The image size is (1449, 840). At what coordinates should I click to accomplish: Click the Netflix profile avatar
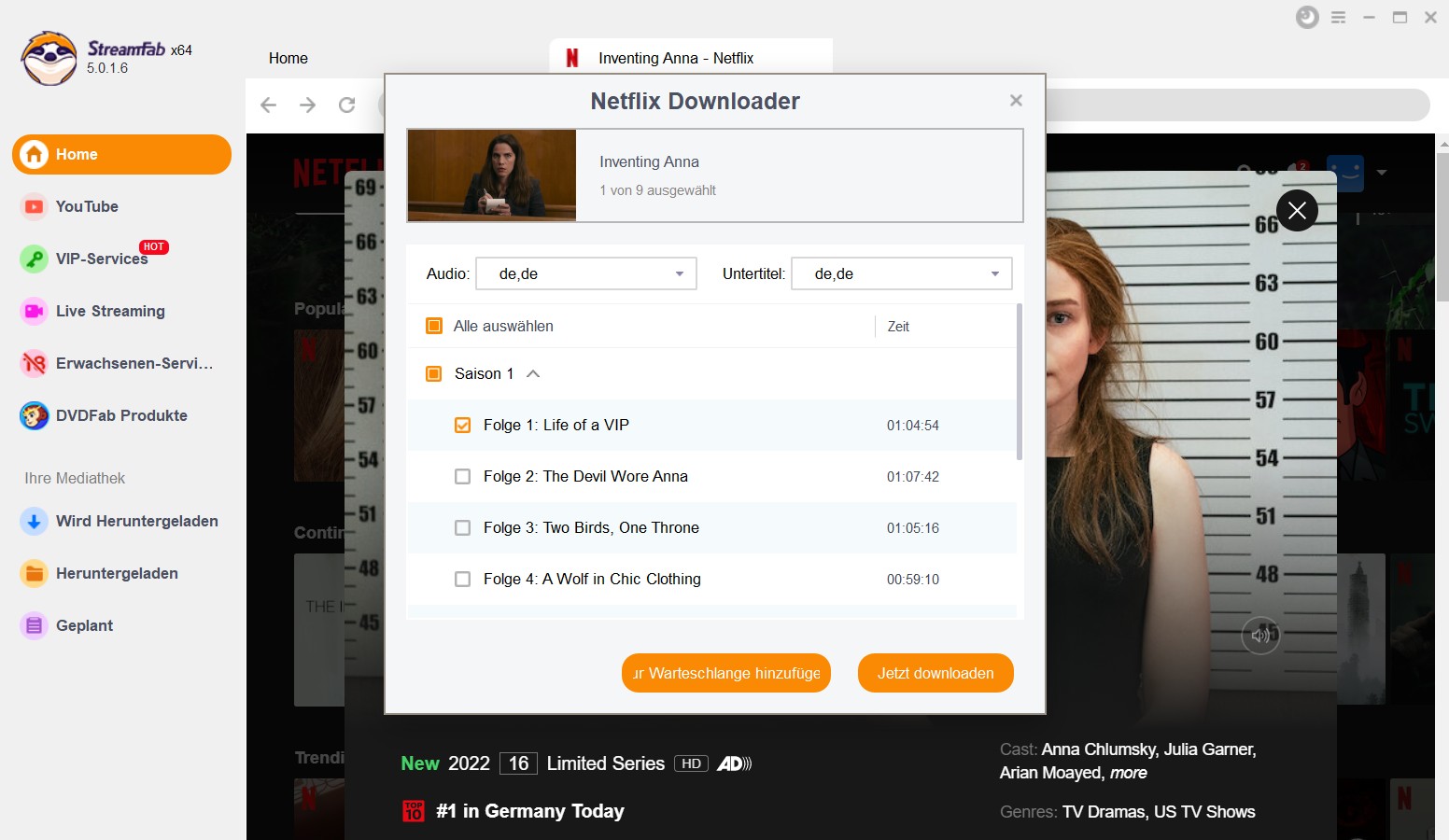1344,173
